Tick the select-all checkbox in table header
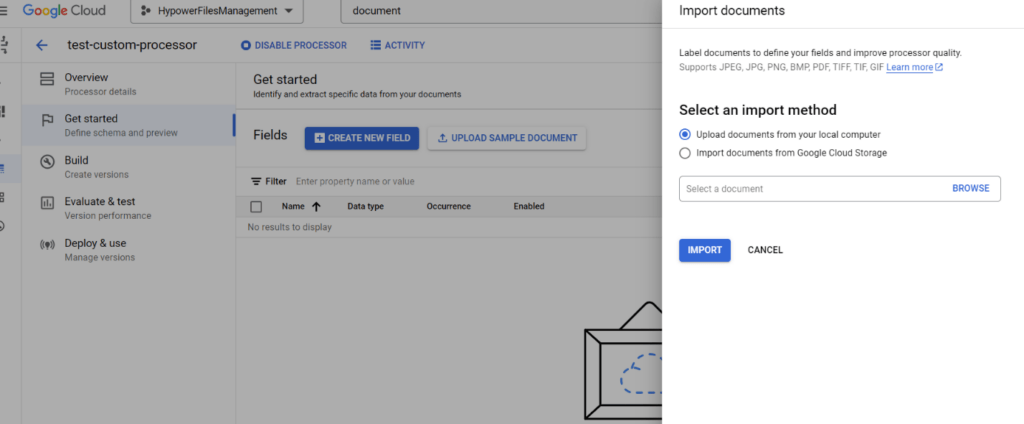 pos(256,207)
